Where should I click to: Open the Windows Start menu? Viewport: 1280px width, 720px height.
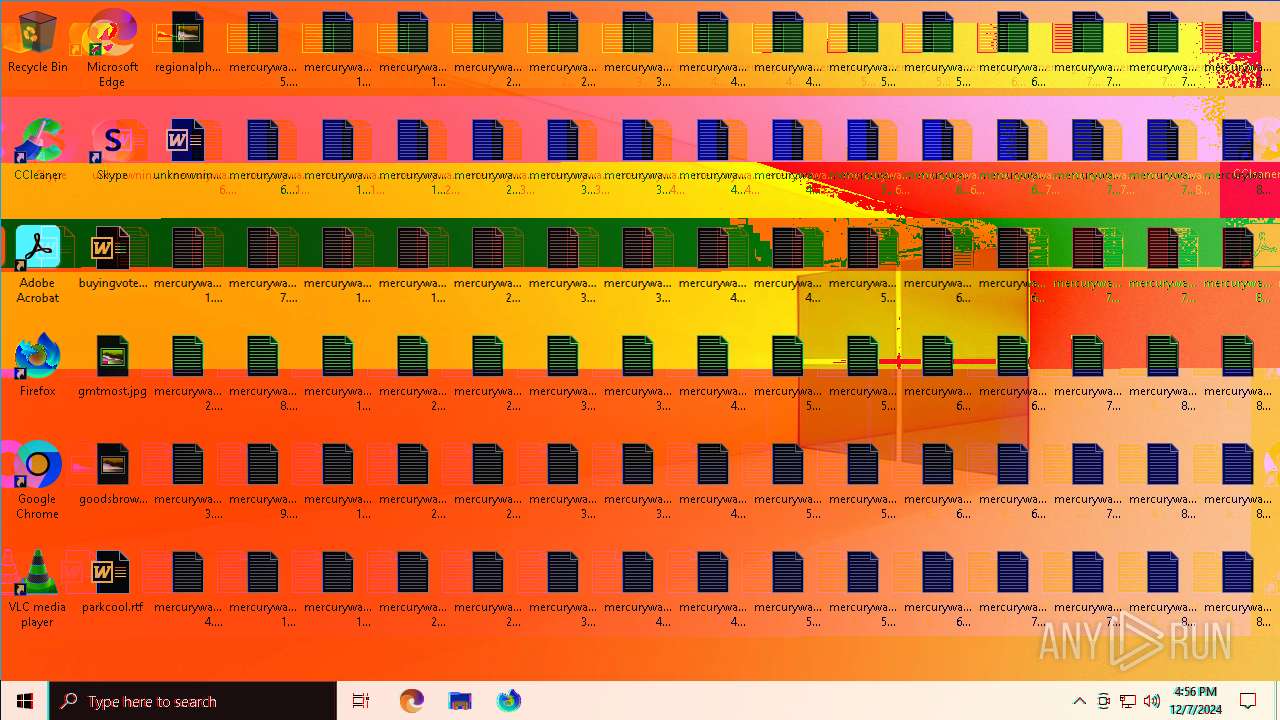tap(24, 701)
